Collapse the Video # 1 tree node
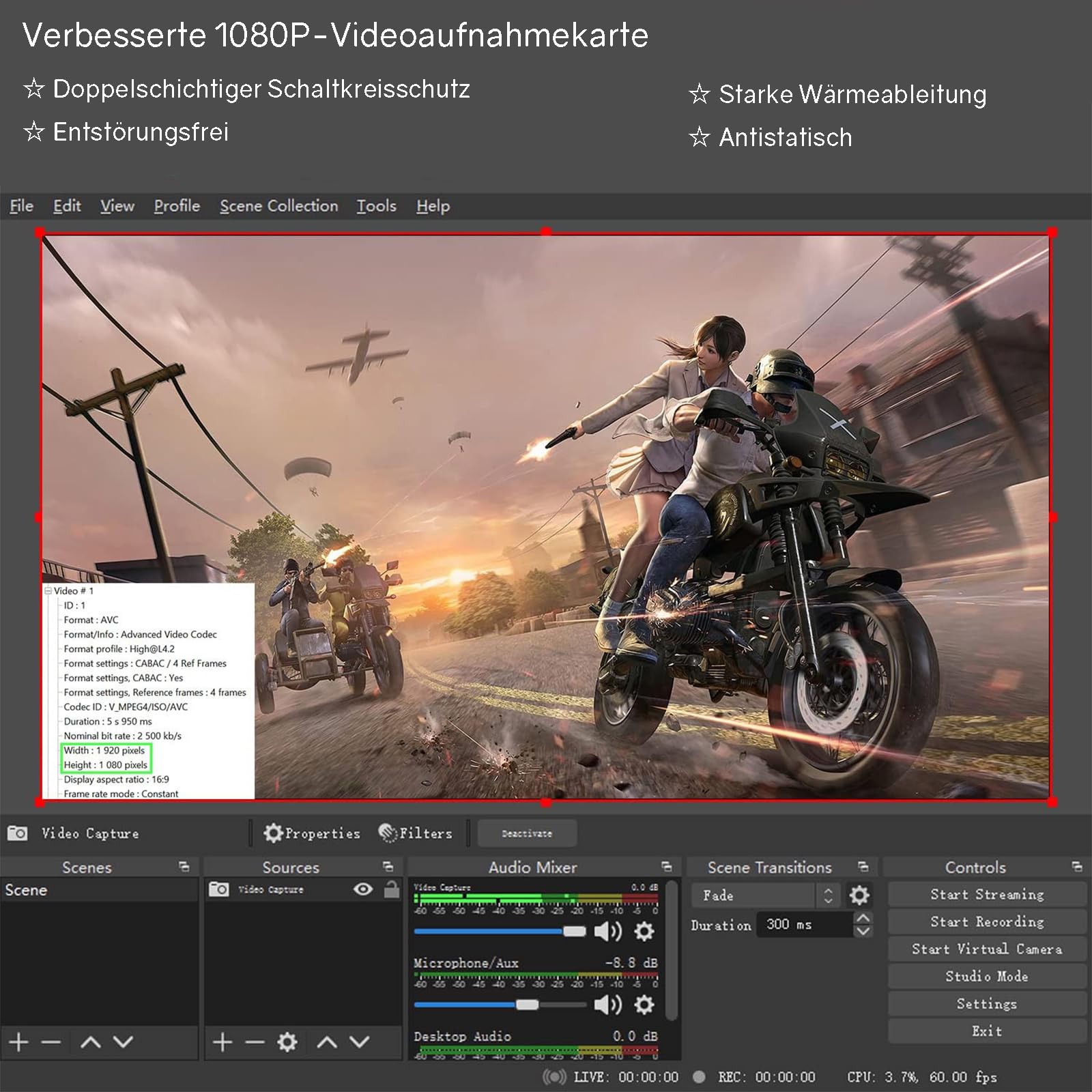 coord(48,591)
